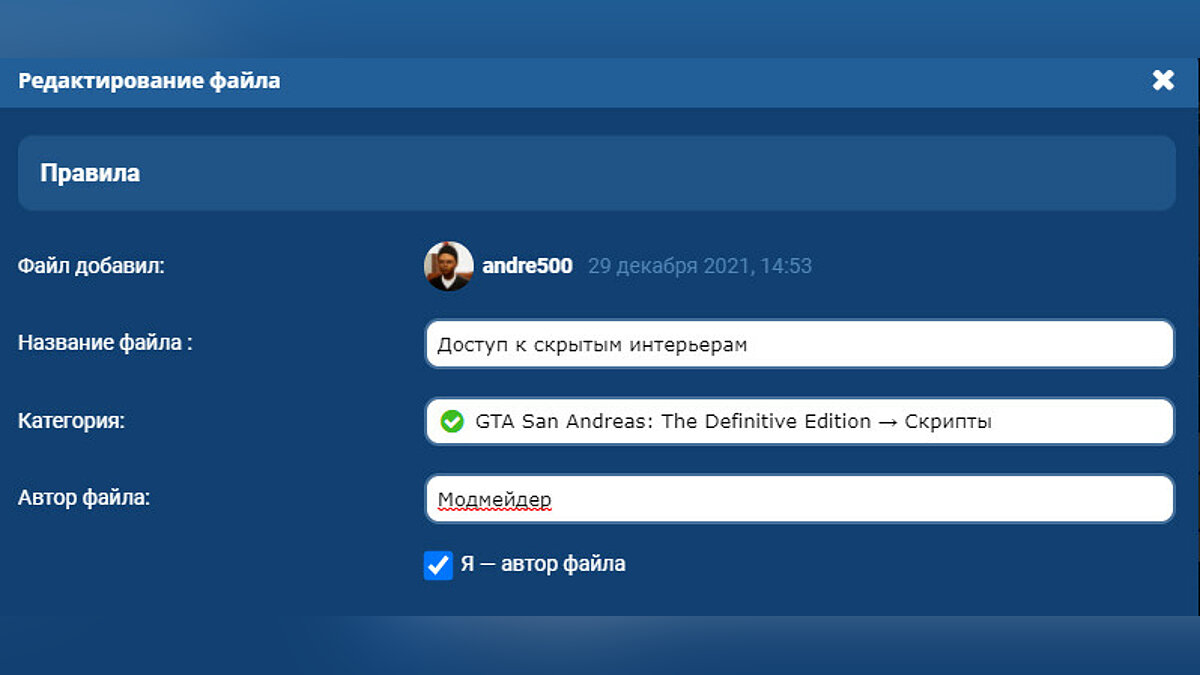The image size is (1200, 675).
Task: Click GTA San Andreas text in category field
Action: click(x=562, y=421)
